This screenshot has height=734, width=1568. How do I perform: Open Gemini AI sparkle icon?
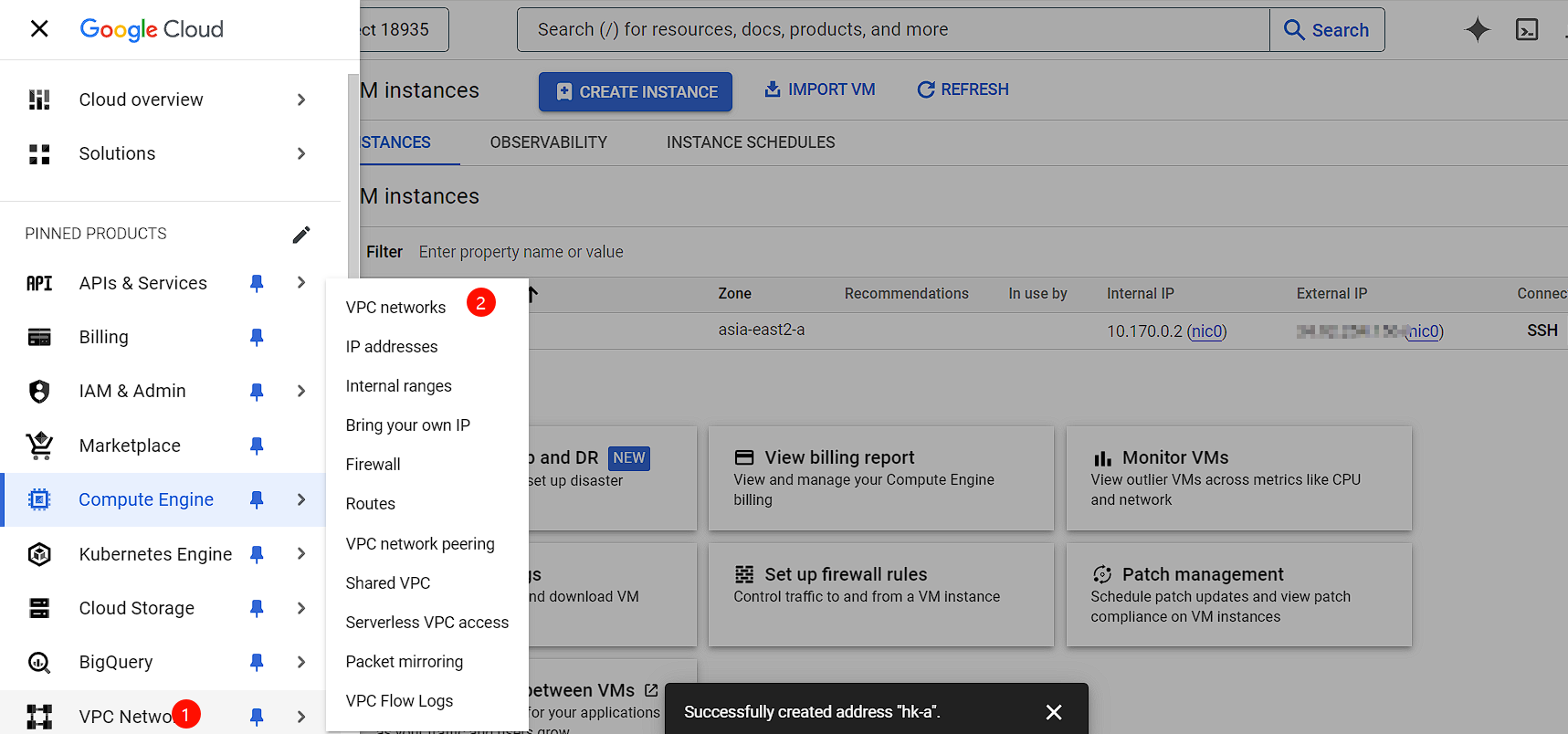pos(1478,29)
